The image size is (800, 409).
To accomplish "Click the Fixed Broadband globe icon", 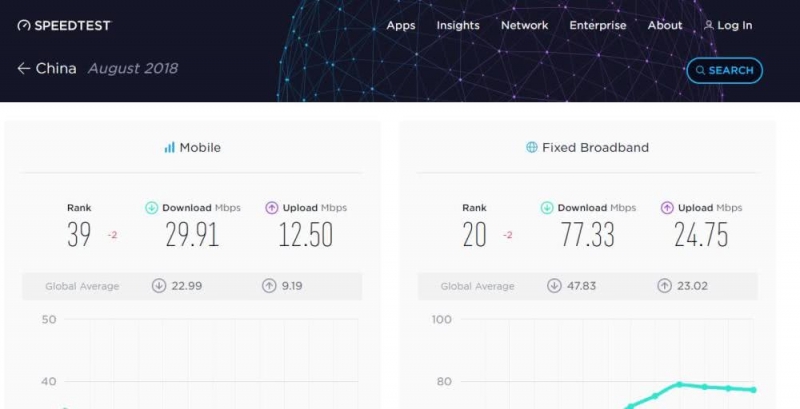I will (532, 147).
